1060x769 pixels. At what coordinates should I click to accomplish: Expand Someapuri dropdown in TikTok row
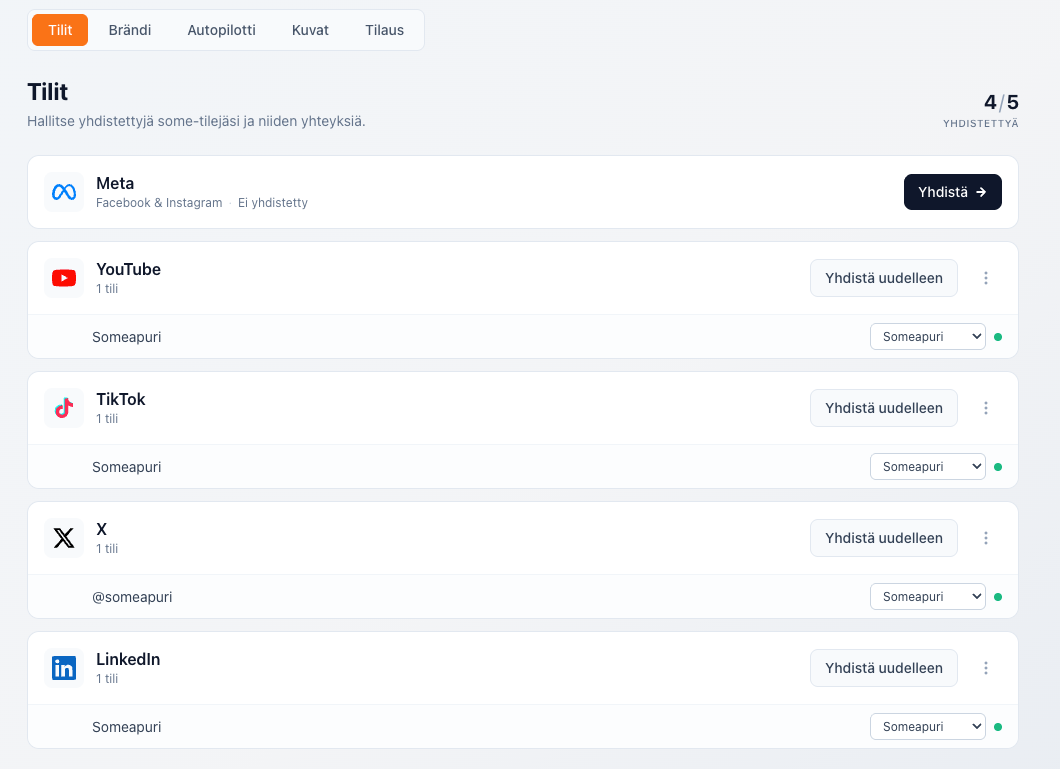pos(928,467)
